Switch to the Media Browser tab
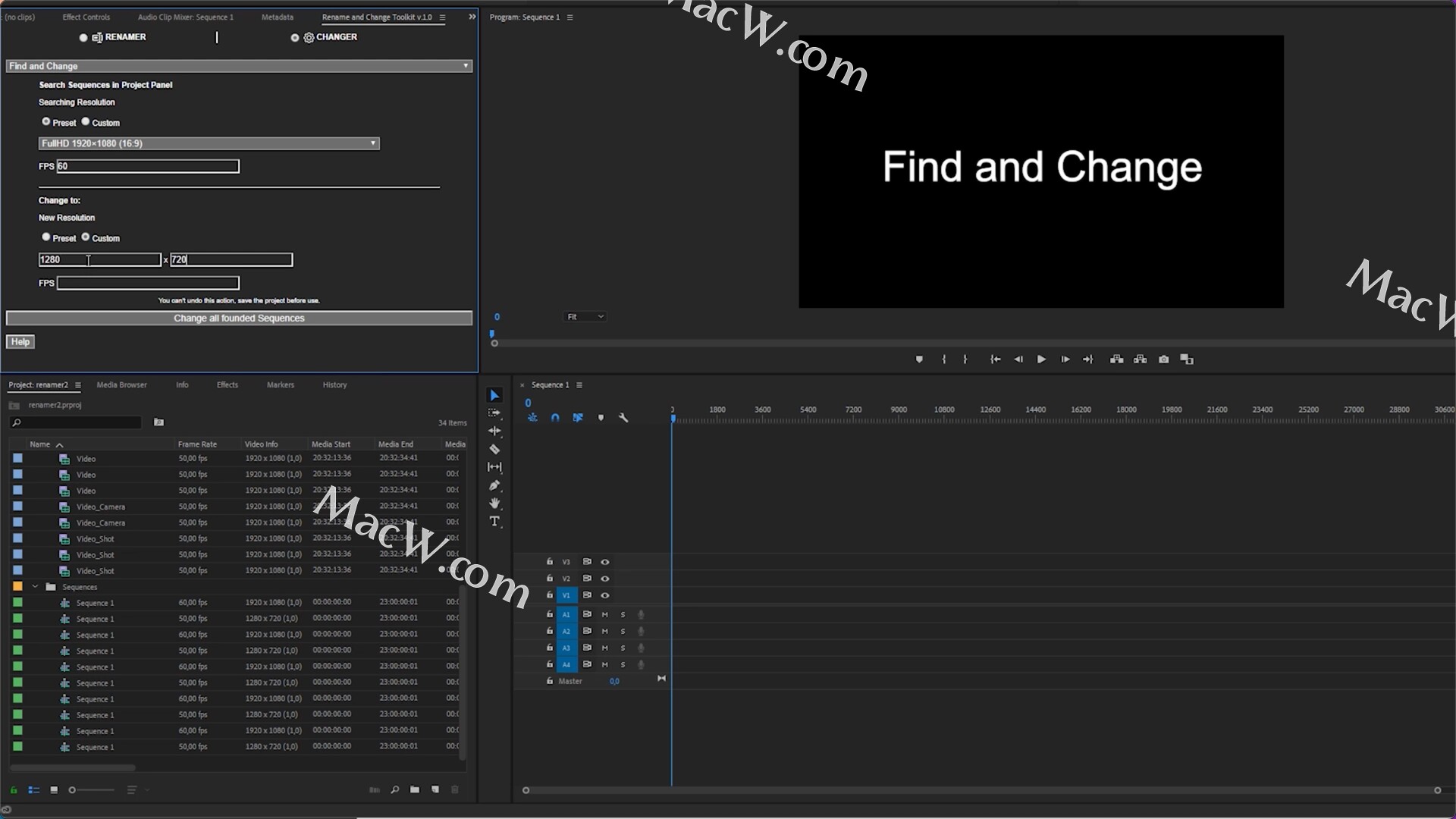Screen dimensions: 1456x819 point(121,385)
